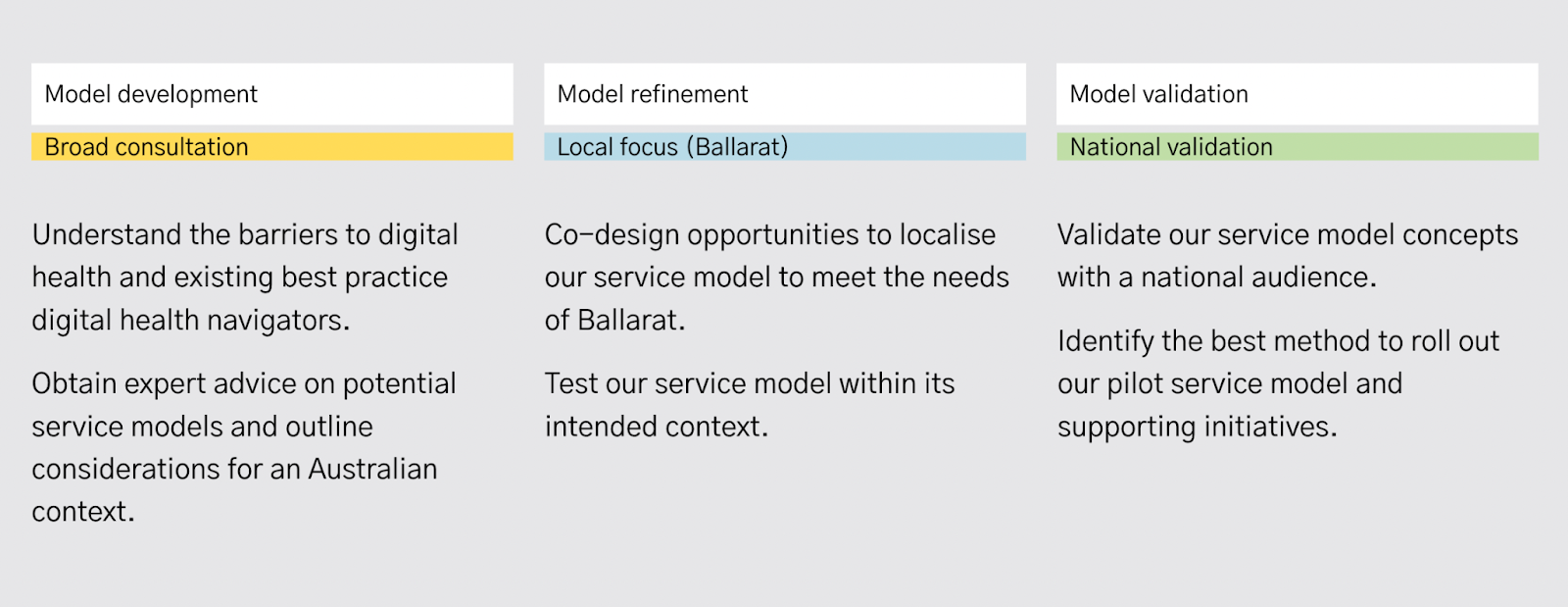Click the 'National validation' label text
The height and width of the screenshot is (607, 1568).
pos(1171,147)
